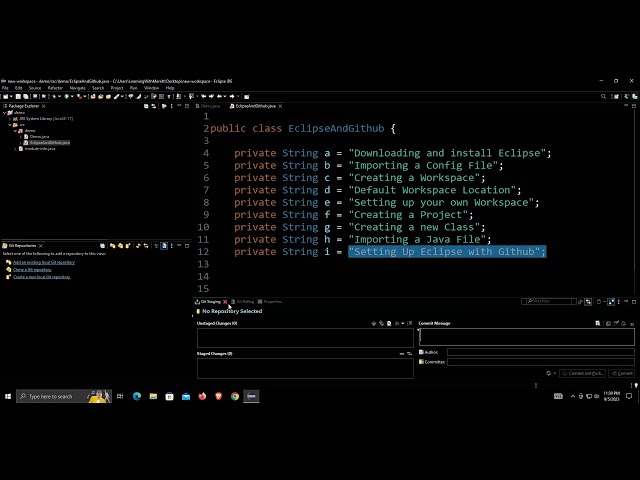This screenshot has height=480, width=640.
Task: Click the Forward navigation arrow in toolbar
Action: (232, 97)
